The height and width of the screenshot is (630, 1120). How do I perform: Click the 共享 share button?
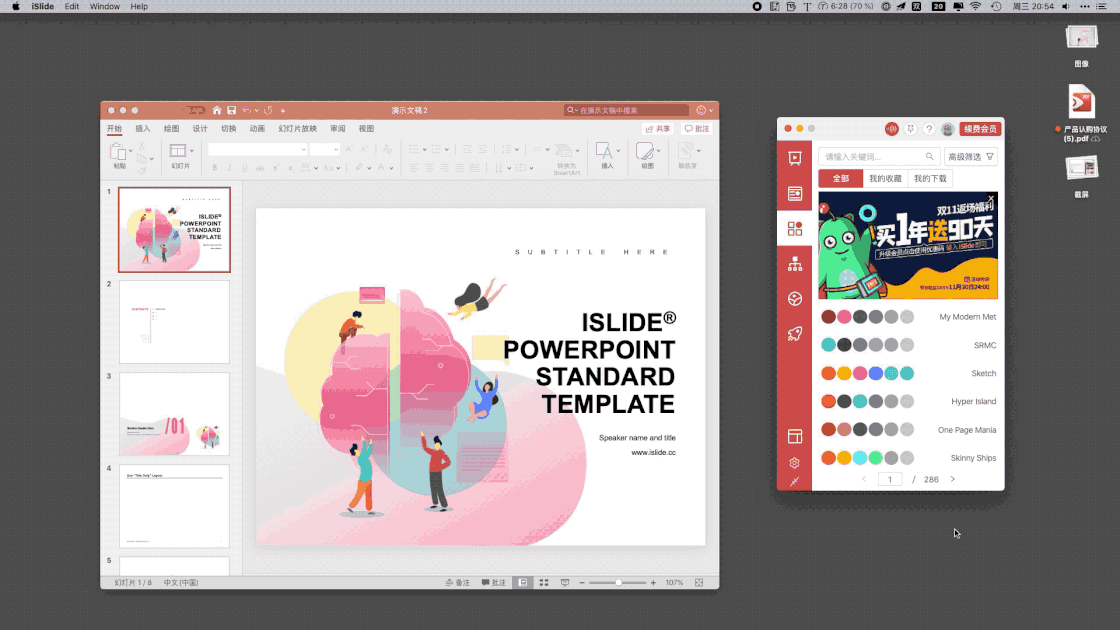(658, 129)
